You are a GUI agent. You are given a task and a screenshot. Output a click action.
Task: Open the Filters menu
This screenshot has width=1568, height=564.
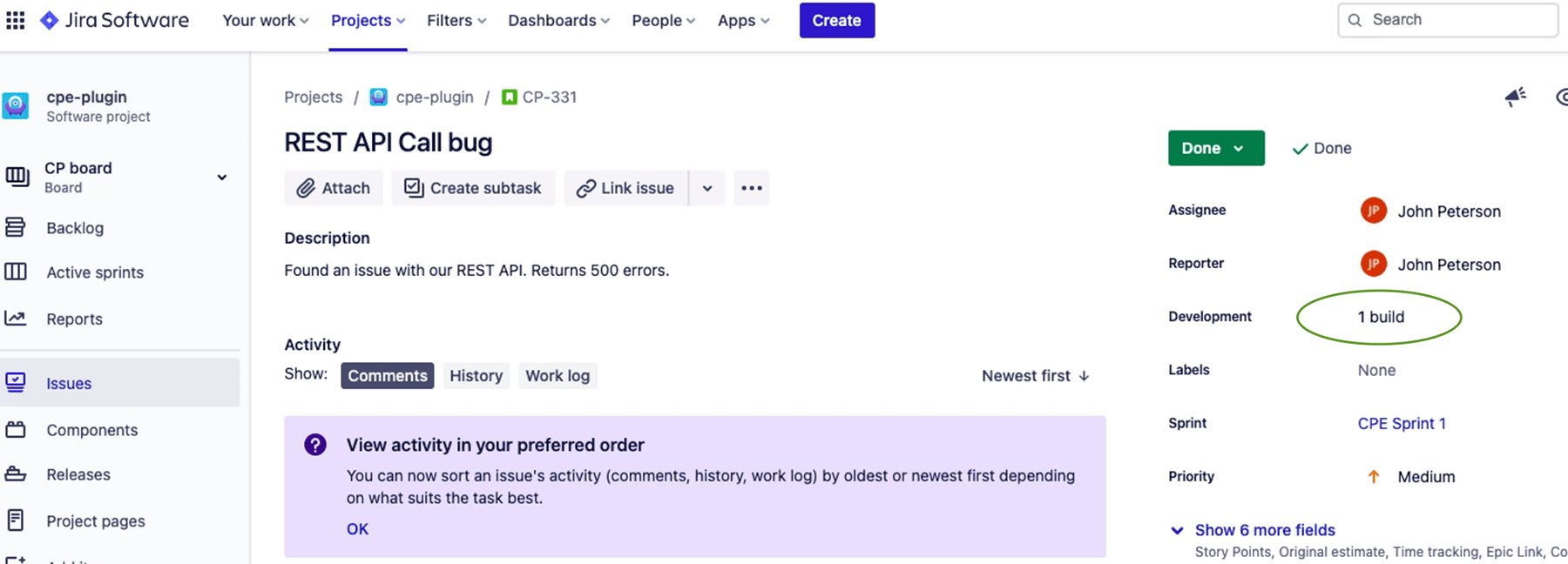coord(456,20)
